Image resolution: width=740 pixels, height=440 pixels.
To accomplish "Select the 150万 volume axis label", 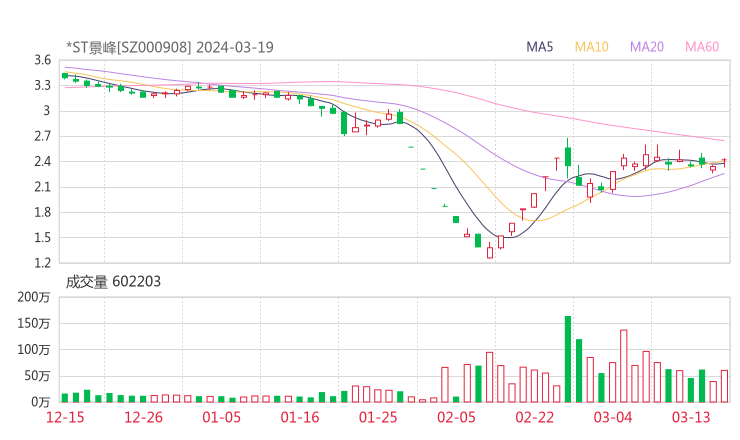I will tap(34, 324).
